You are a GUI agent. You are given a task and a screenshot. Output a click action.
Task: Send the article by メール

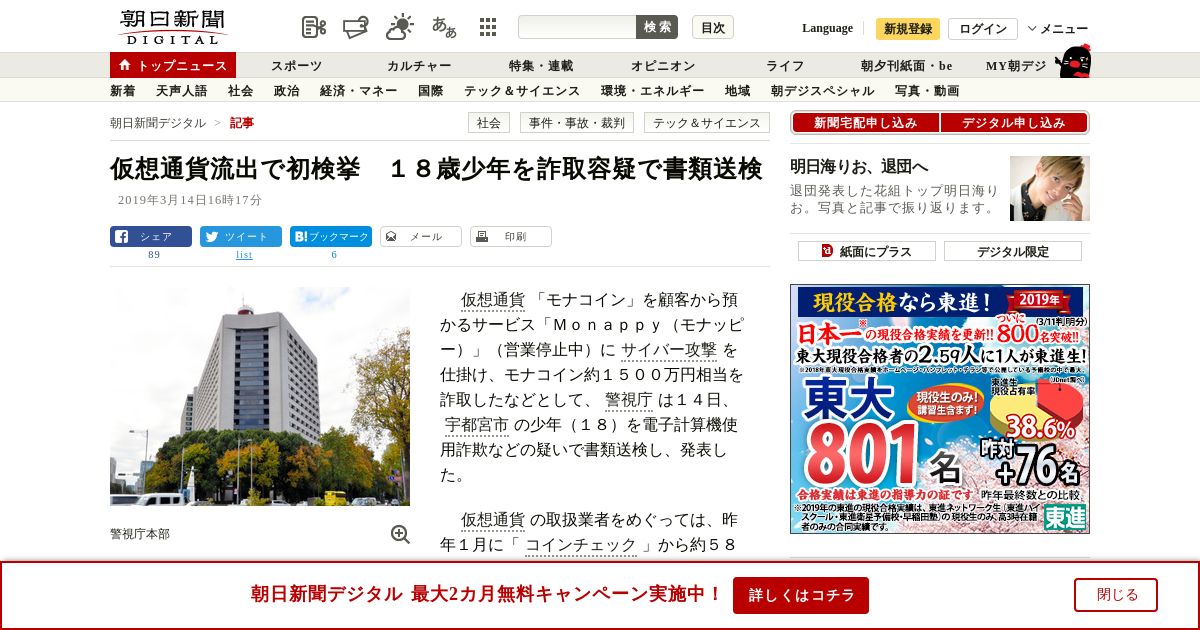[x=421, y=237]
